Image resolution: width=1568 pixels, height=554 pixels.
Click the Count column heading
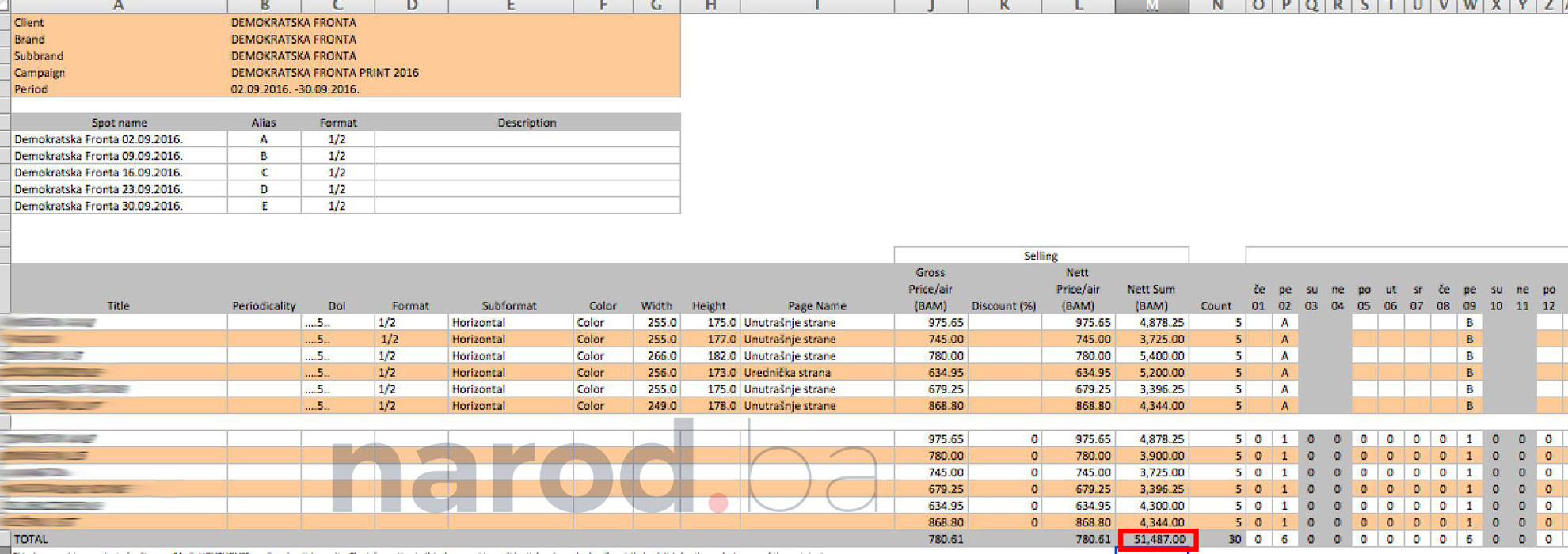[x=1216, y=305]
